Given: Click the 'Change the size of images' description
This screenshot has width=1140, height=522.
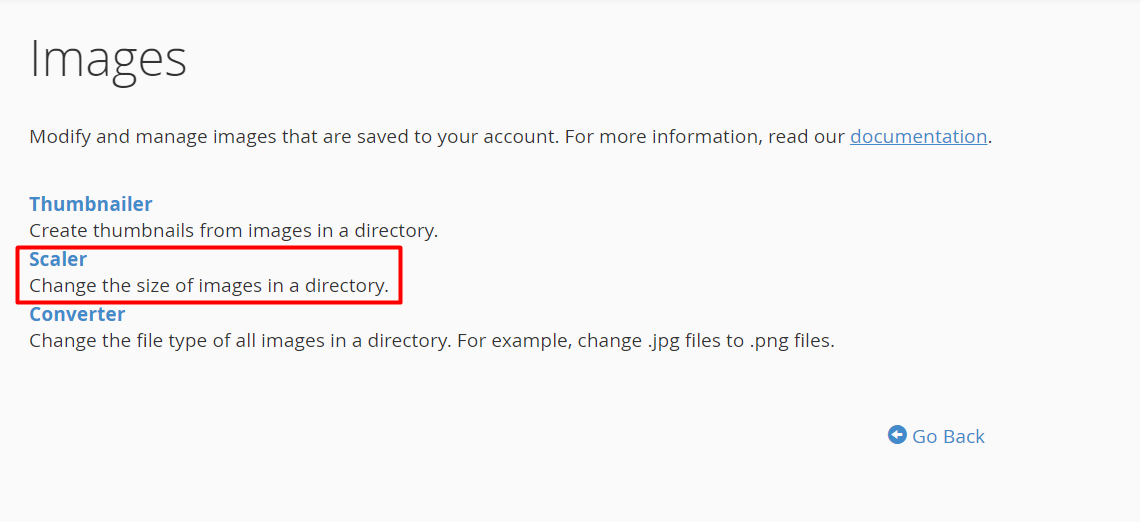Looking at the screenshot, I should pyautogui.click(x=209, y=286).
